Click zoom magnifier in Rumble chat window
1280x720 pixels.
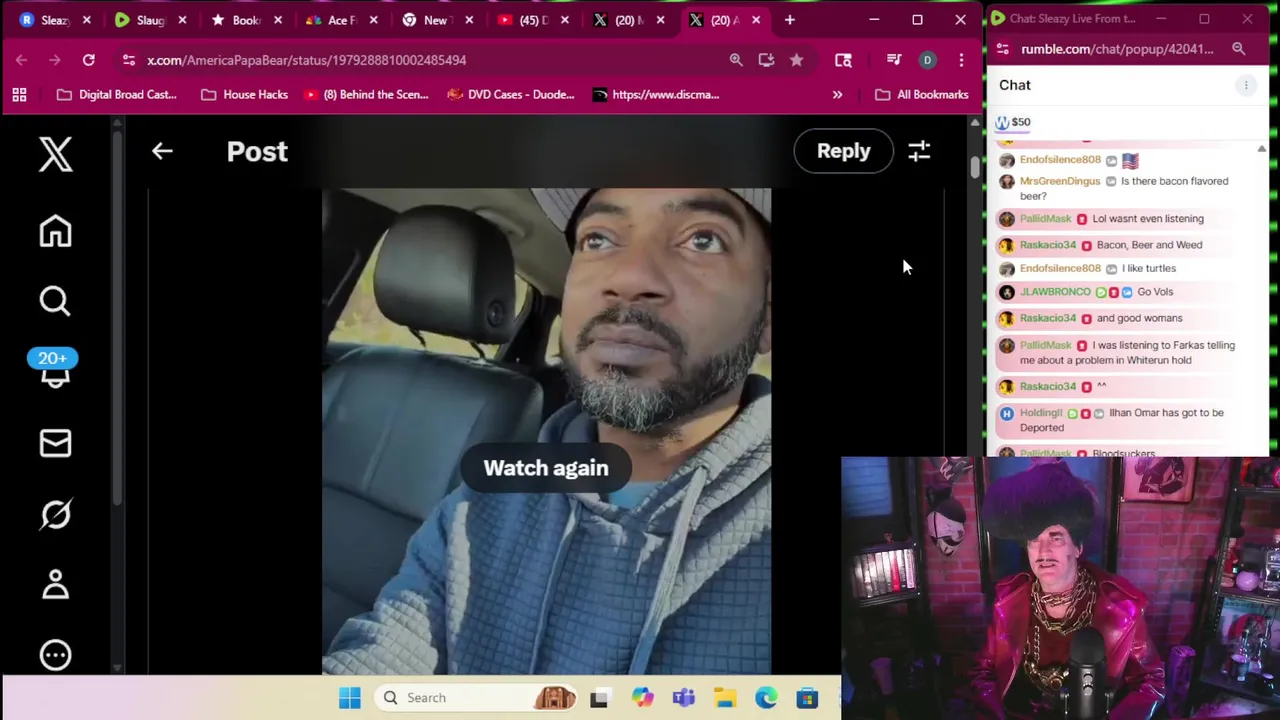[1238, 49]
